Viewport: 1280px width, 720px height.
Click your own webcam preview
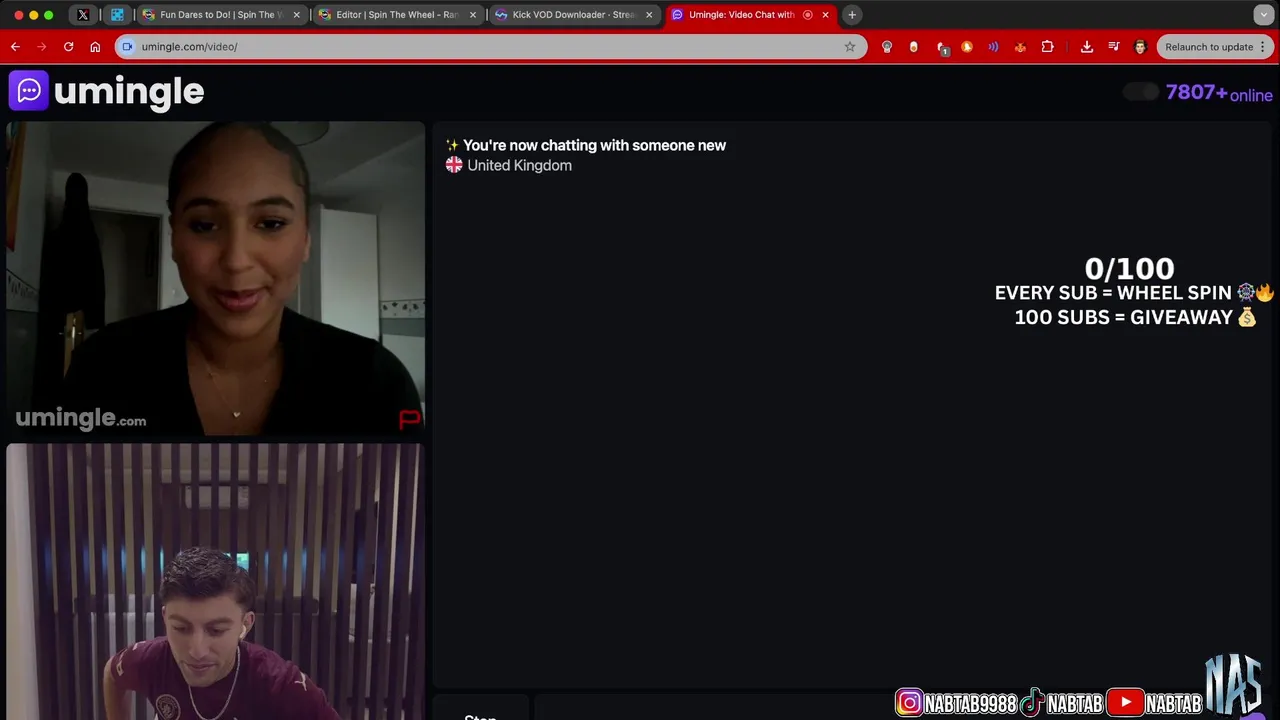(x=216, y=581)
